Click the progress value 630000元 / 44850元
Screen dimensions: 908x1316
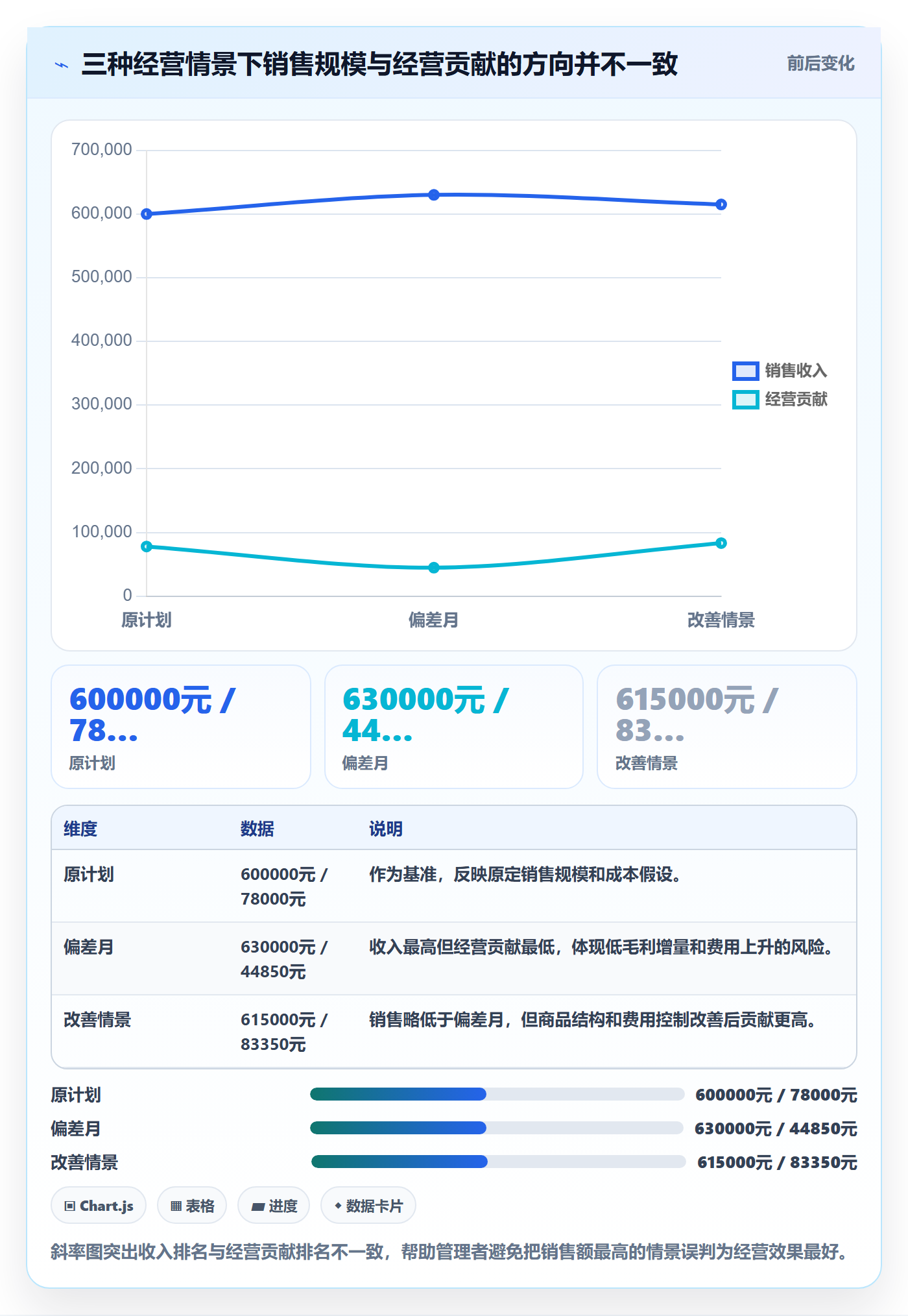[x=776, y=1129]
